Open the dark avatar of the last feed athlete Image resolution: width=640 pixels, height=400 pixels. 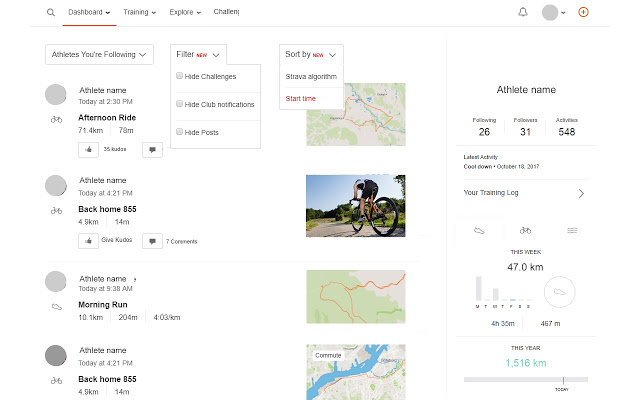(x=56, y=356)
